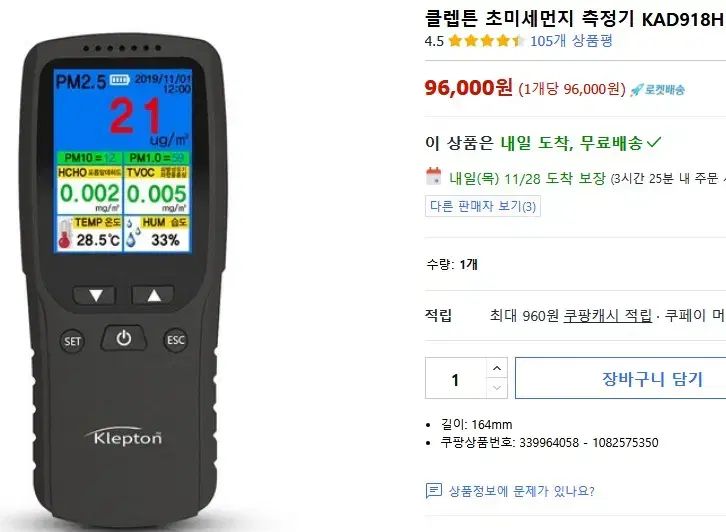Viewport: 726px width, 532px height.
Task: Click the power button icon on the device
Action: coord(124,338)
